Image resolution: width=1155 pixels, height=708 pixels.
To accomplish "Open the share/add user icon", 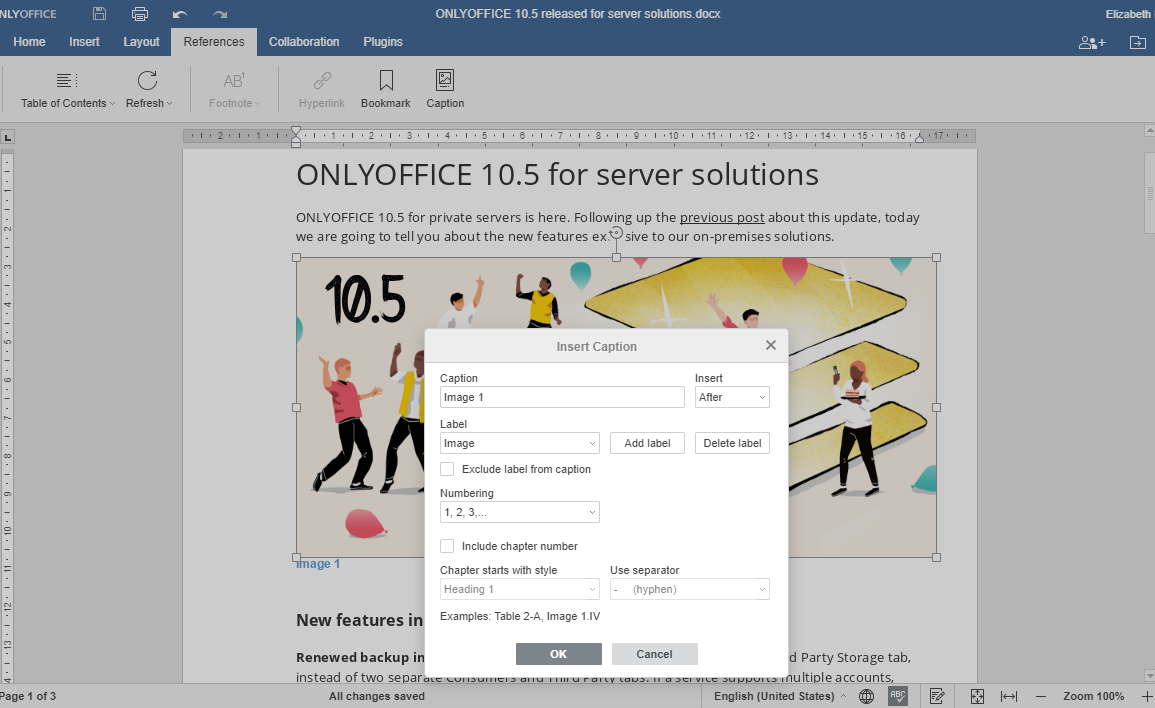I will click(1091, 42).
